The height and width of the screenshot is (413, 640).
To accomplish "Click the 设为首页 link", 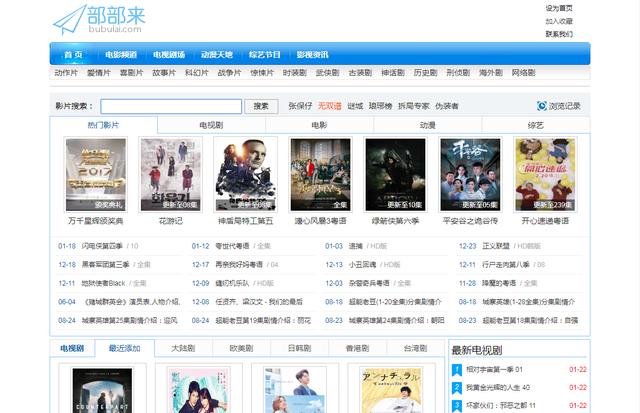I will [x=558, y=8].
